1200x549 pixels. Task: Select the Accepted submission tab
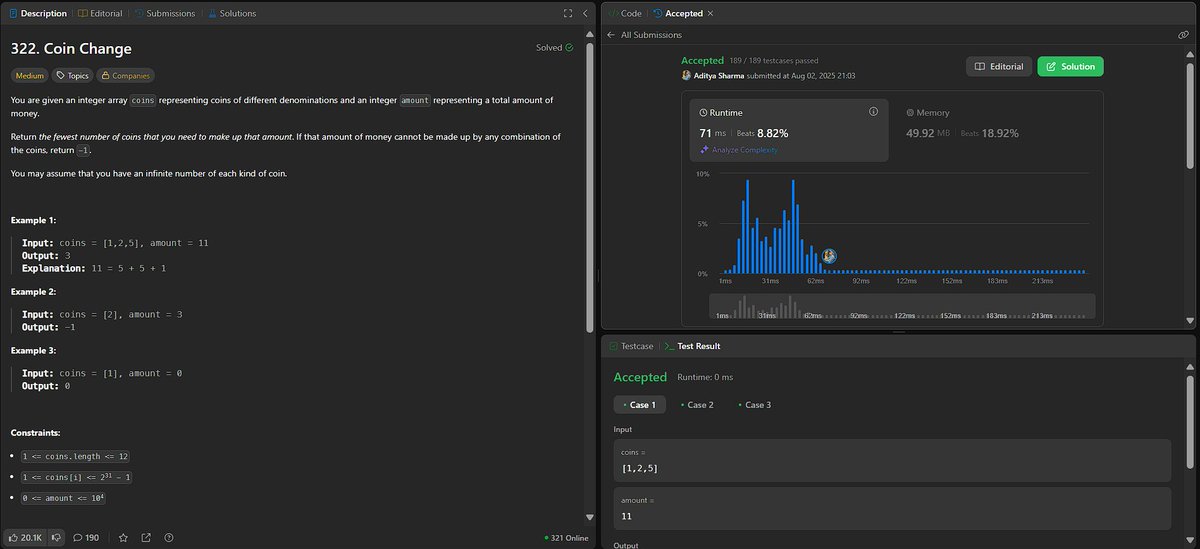click(x=678, y=13)
